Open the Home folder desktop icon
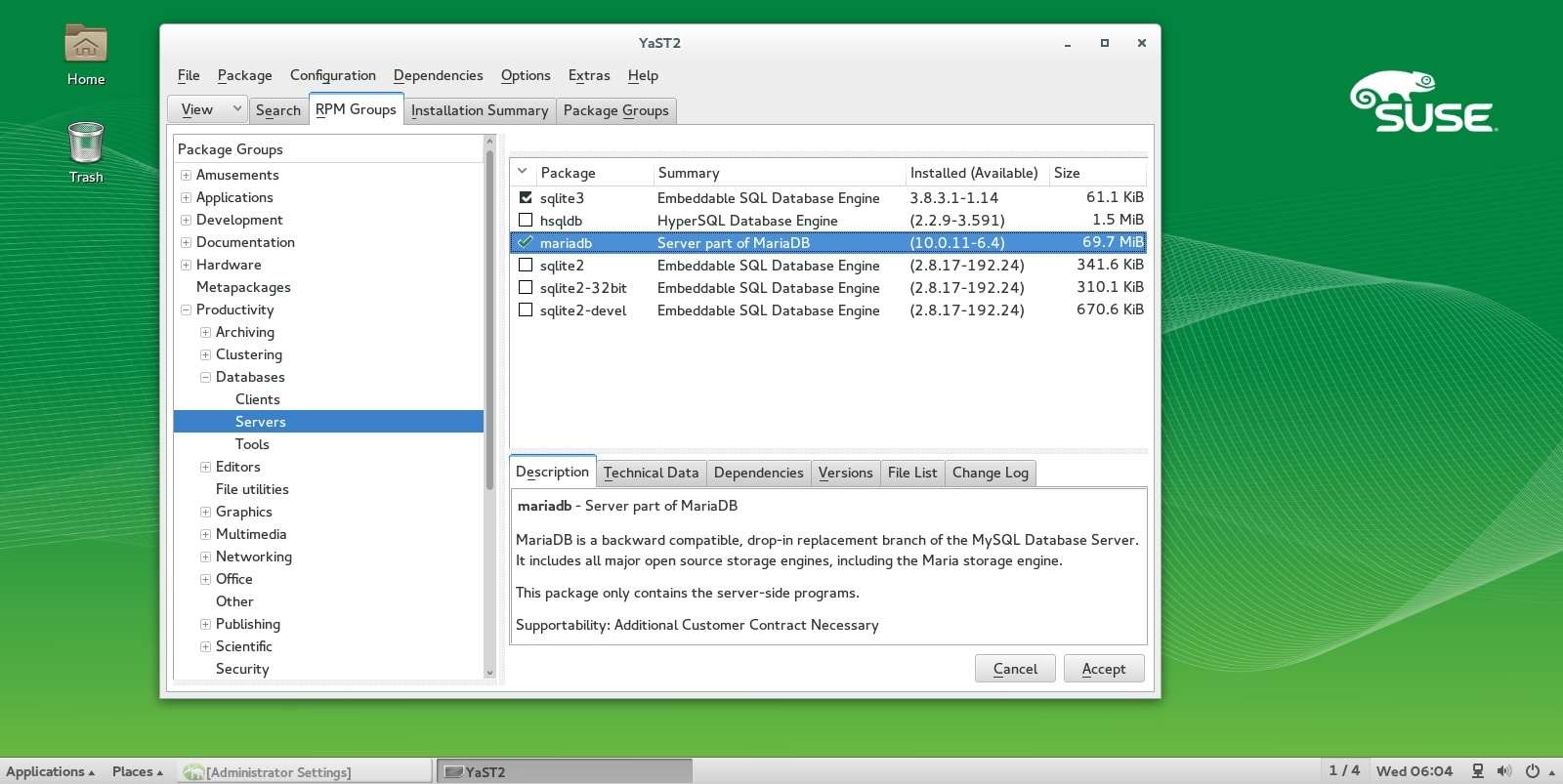 (x=86, y=46)
